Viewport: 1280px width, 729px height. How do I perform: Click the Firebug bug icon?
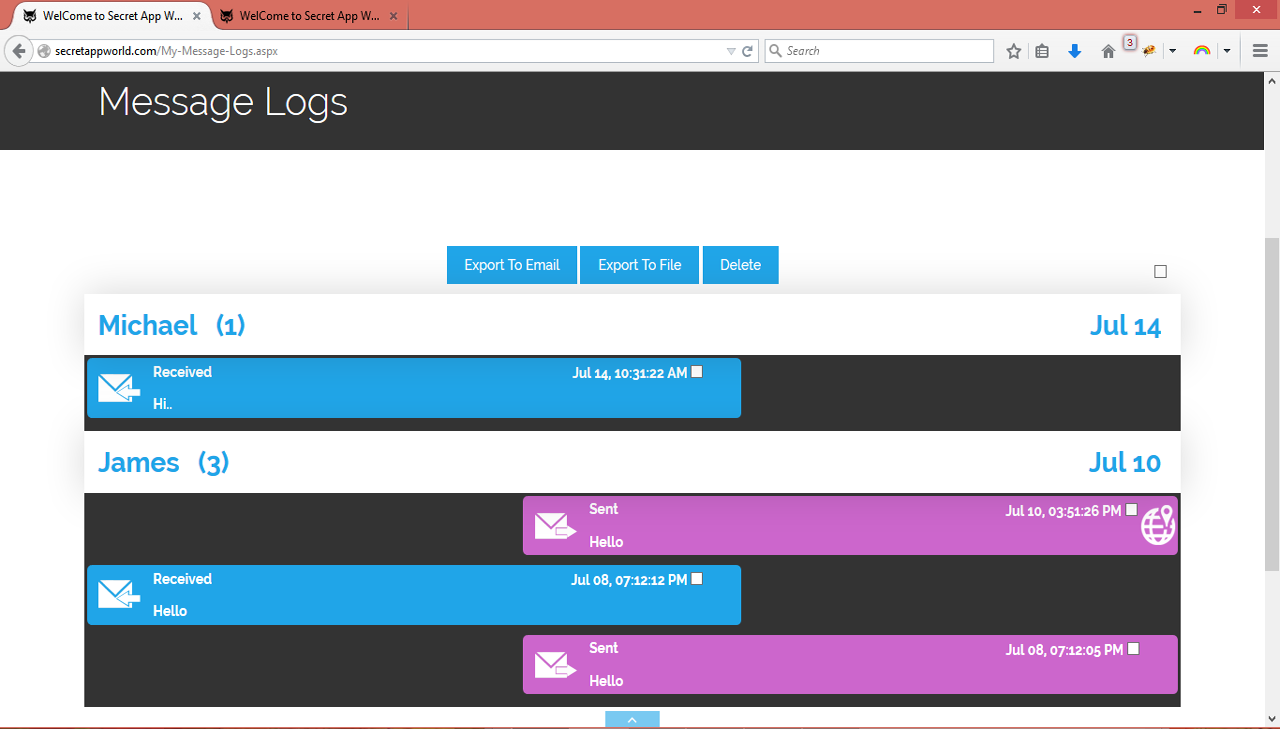[x=1149, y=51]
